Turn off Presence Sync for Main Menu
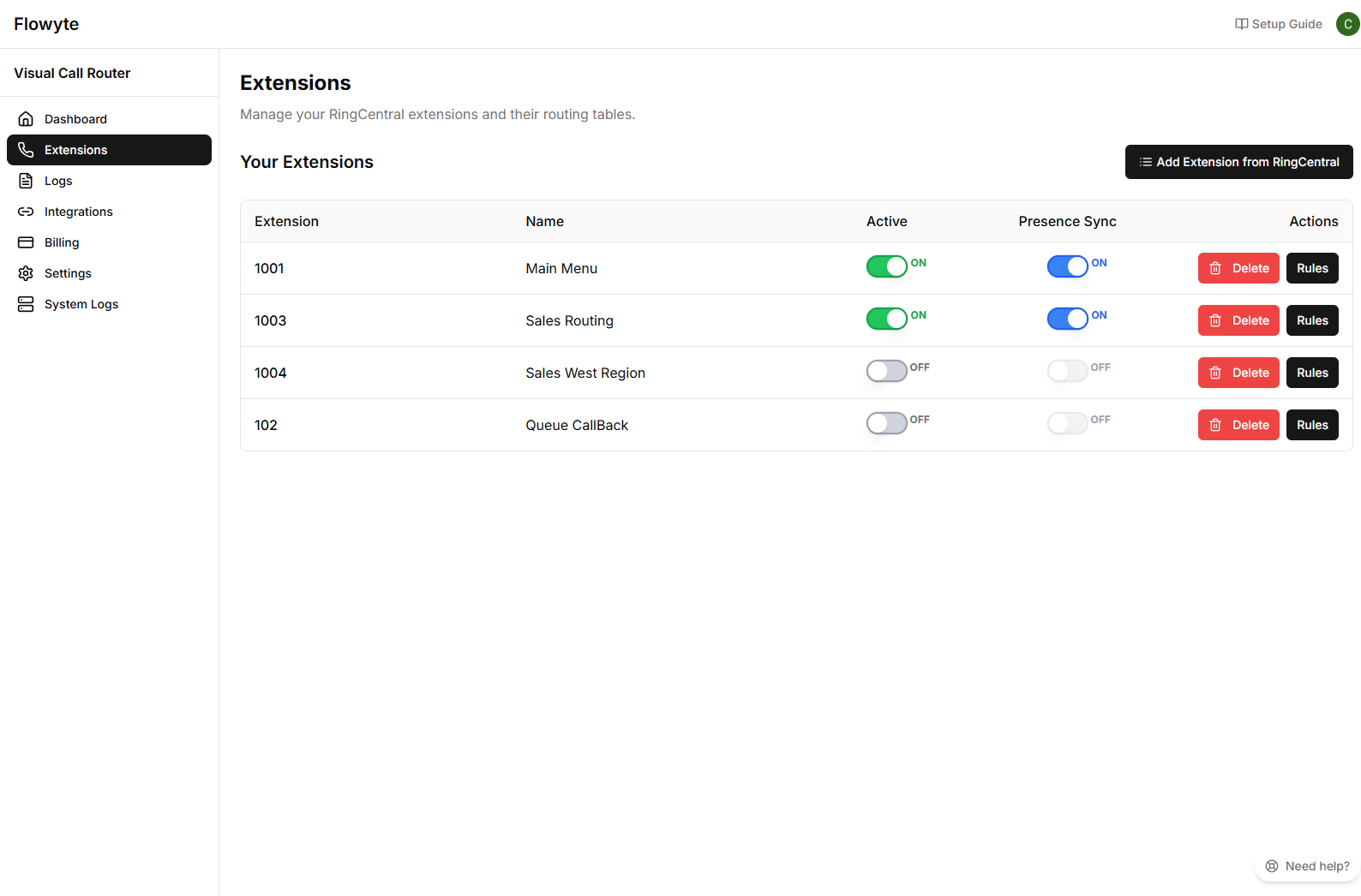1361x896 pixels. 1067,266
